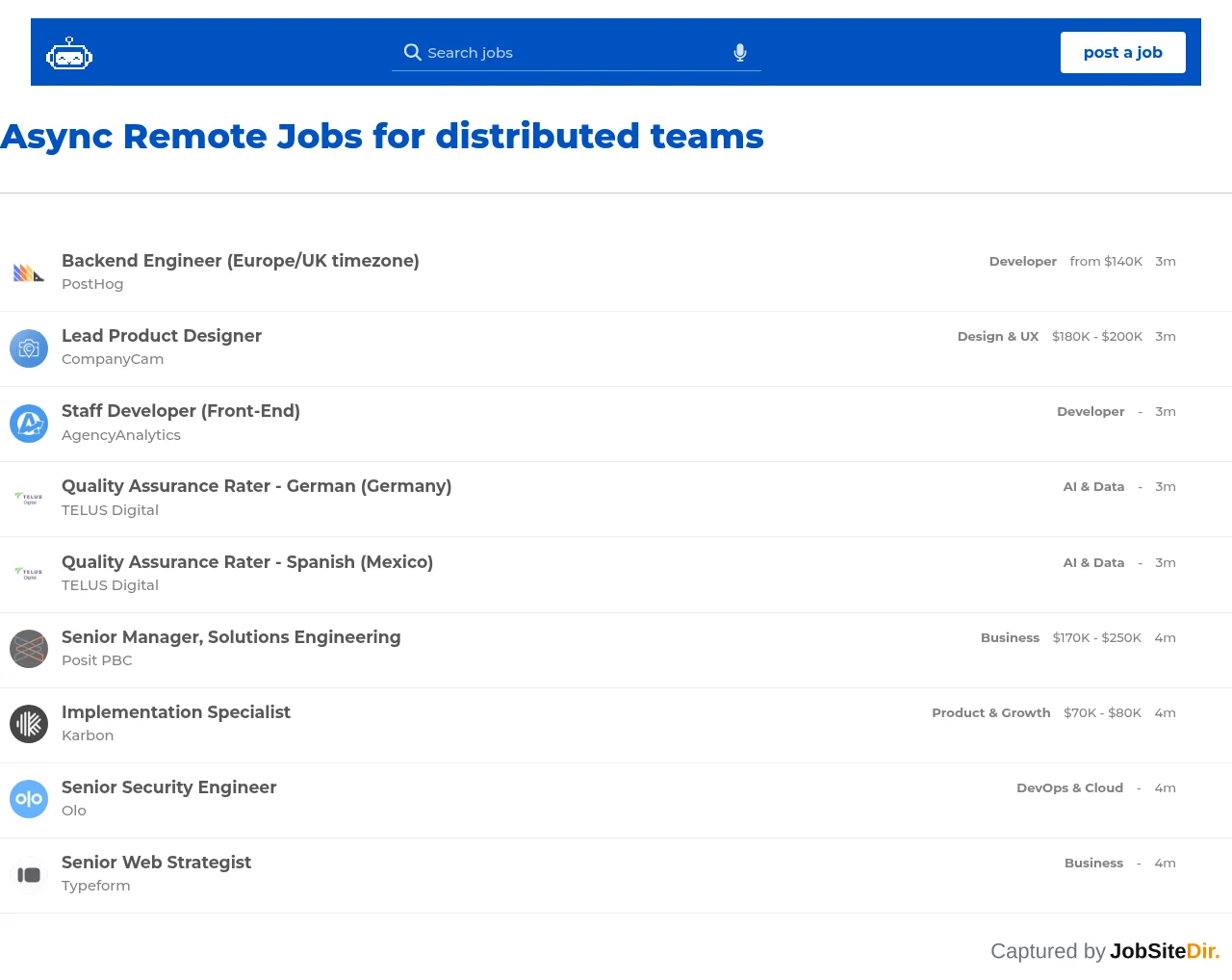This screenshot has height=980, width=1232.
Task: Click the Olo company logo
Action: point(29,799)
